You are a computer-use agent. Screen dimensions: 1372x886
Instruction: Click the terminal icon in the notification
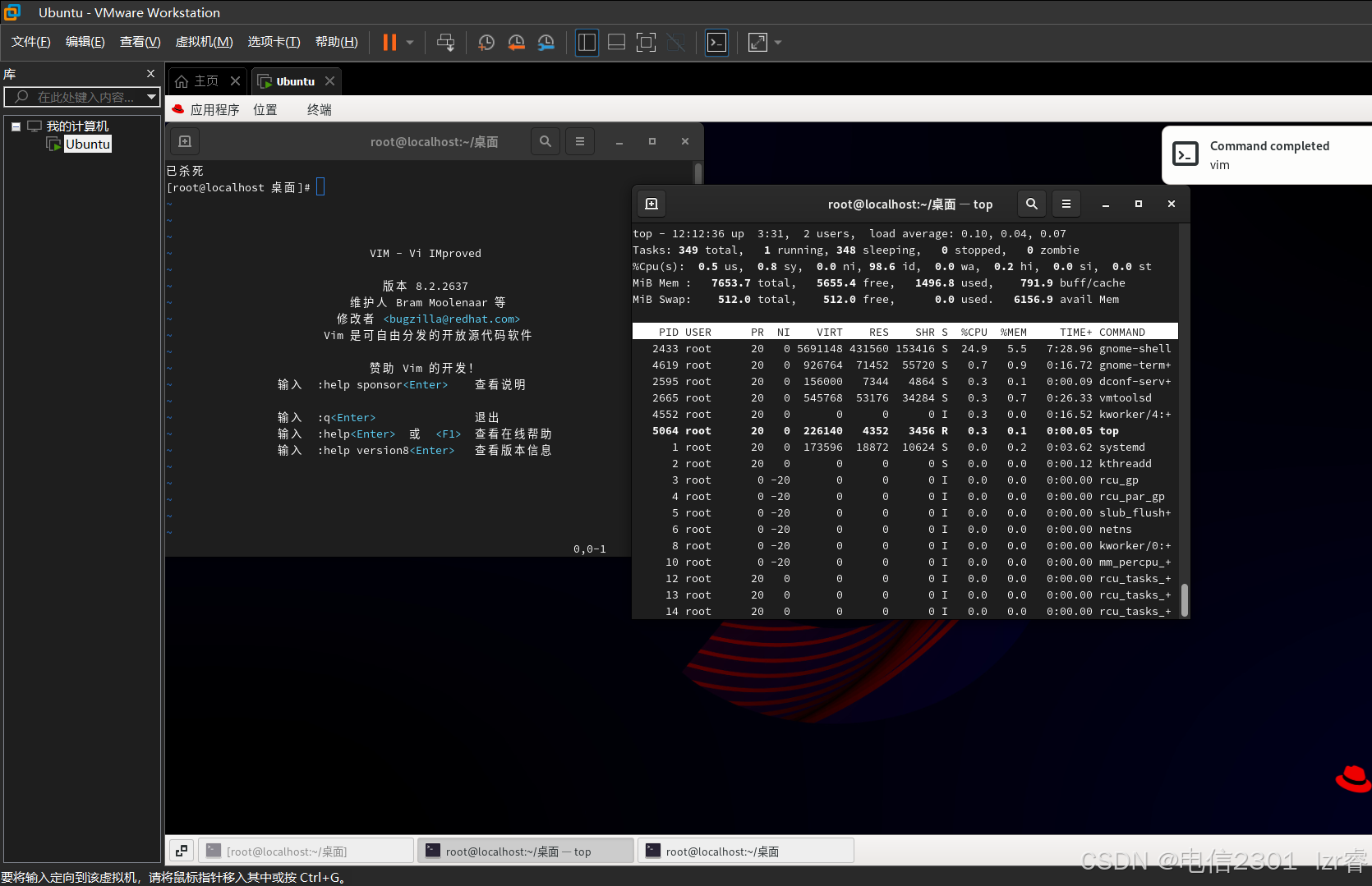tap(1186, 154)
